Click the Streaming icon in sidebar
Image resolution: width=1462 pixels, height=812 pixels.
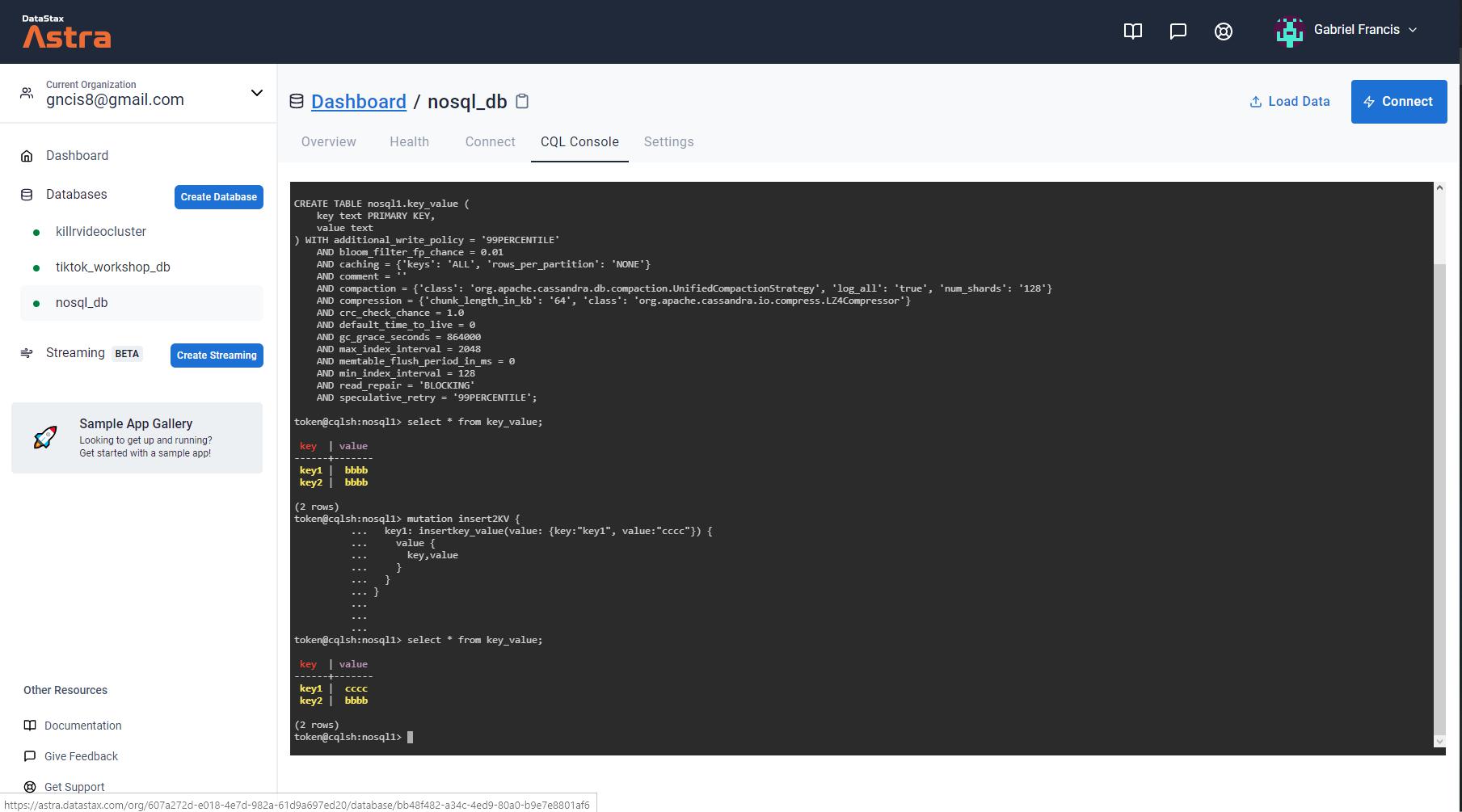25,353
